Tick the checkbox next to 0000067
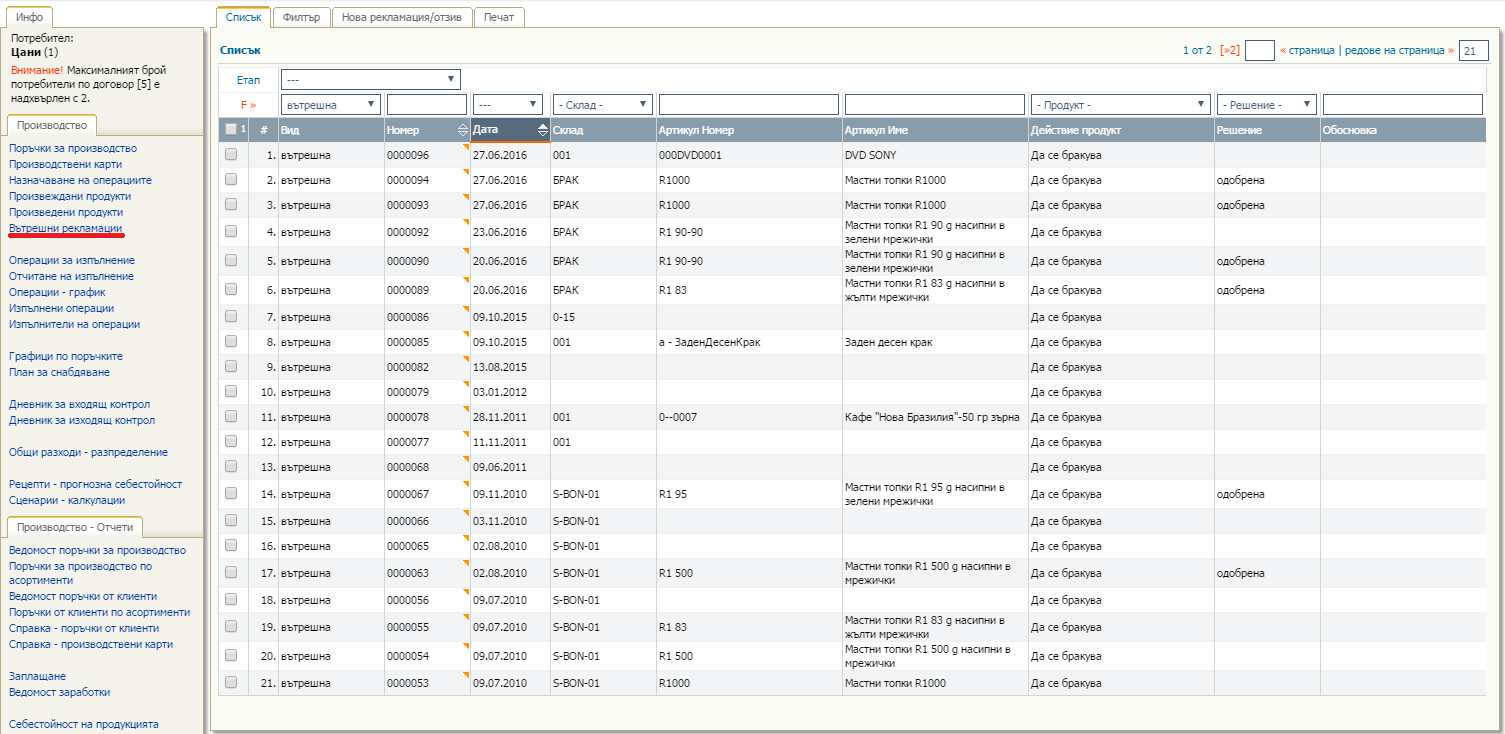The image size is (1505, 734). tap(231, 494)
